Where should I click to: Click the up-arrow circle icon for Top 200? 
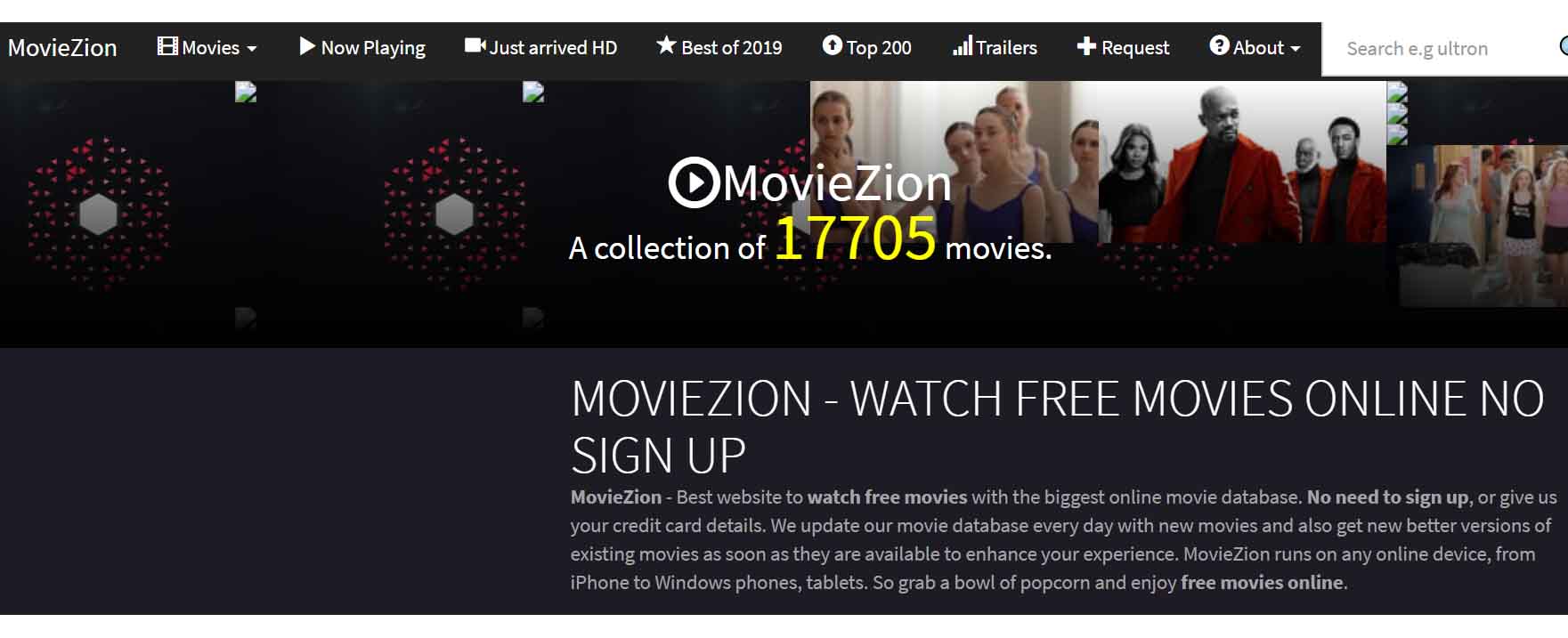[832, 45]
